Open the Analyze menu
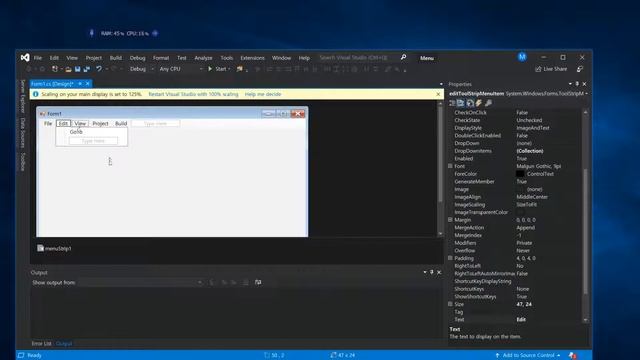Image resolution: width=640 pixels, height=360 pixels. [203, 58]
